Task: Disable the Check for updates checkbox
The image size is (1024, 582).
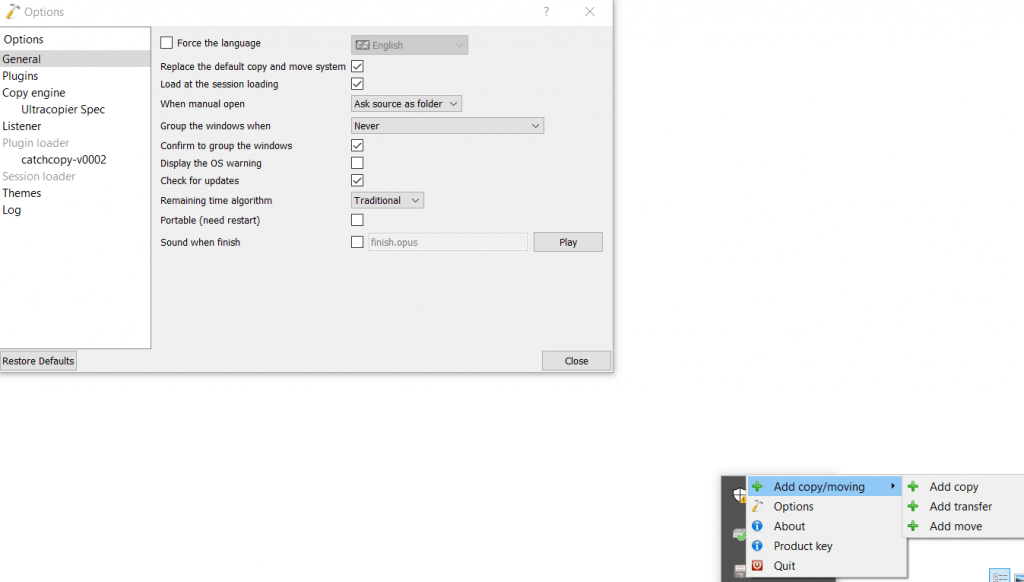Action: [357, 180]
